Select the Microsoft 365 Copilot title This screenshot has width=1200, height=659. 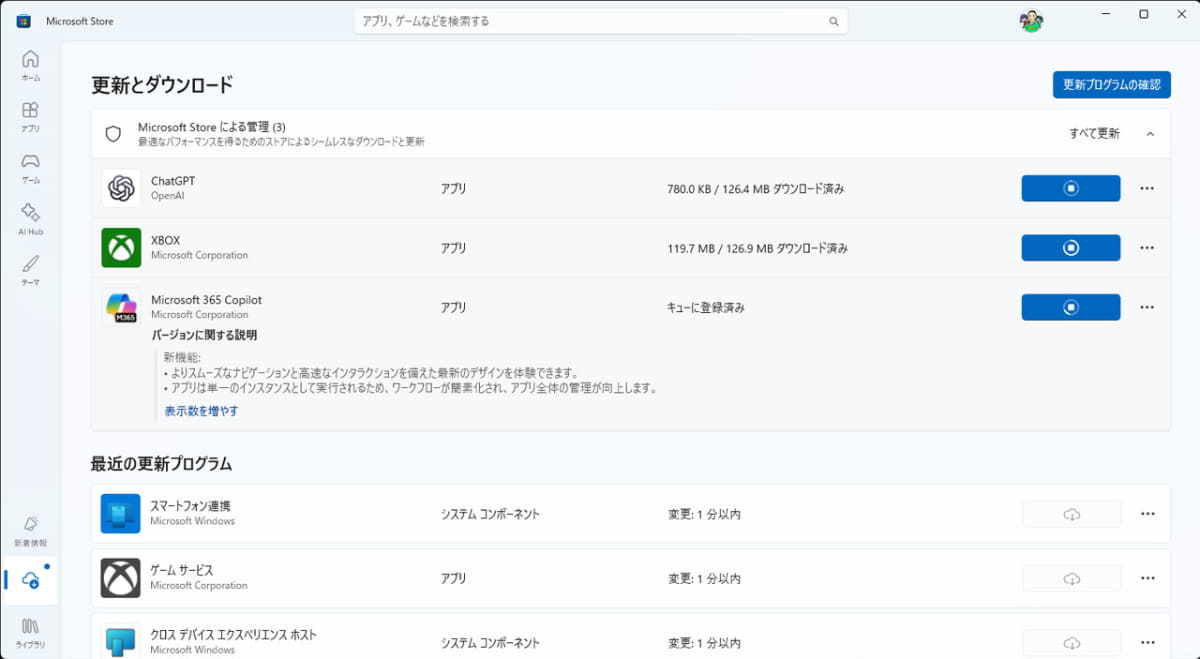point(206,300)
